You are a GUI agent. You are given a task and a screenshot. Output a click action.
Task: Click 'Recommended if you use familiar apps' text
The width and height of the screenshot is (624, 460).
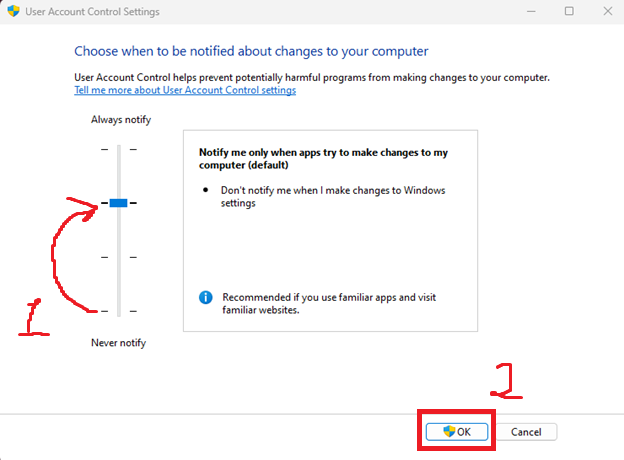329,303
